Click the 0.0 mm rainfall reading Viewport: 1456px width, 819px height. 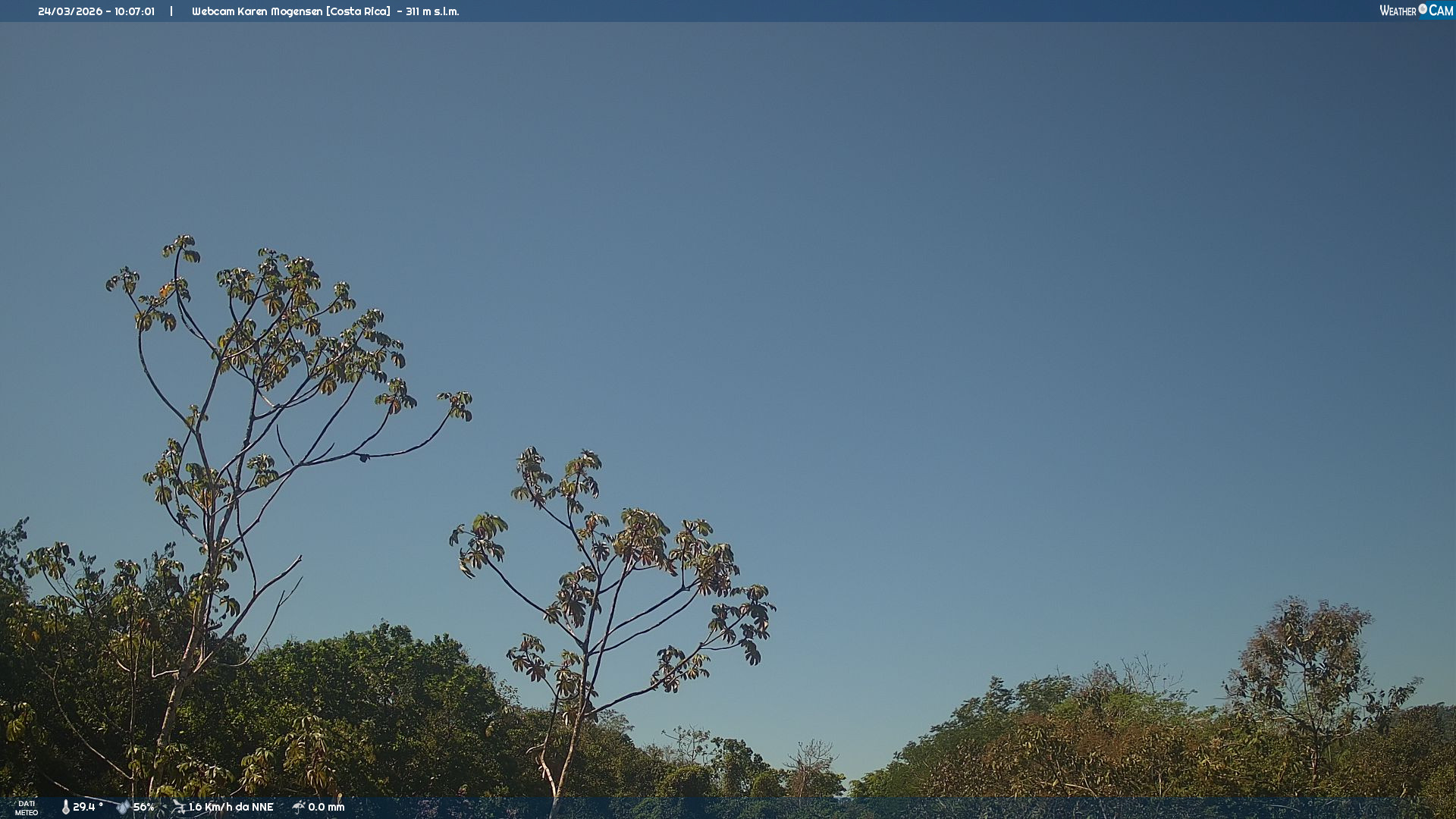click(x=326, y=807)
